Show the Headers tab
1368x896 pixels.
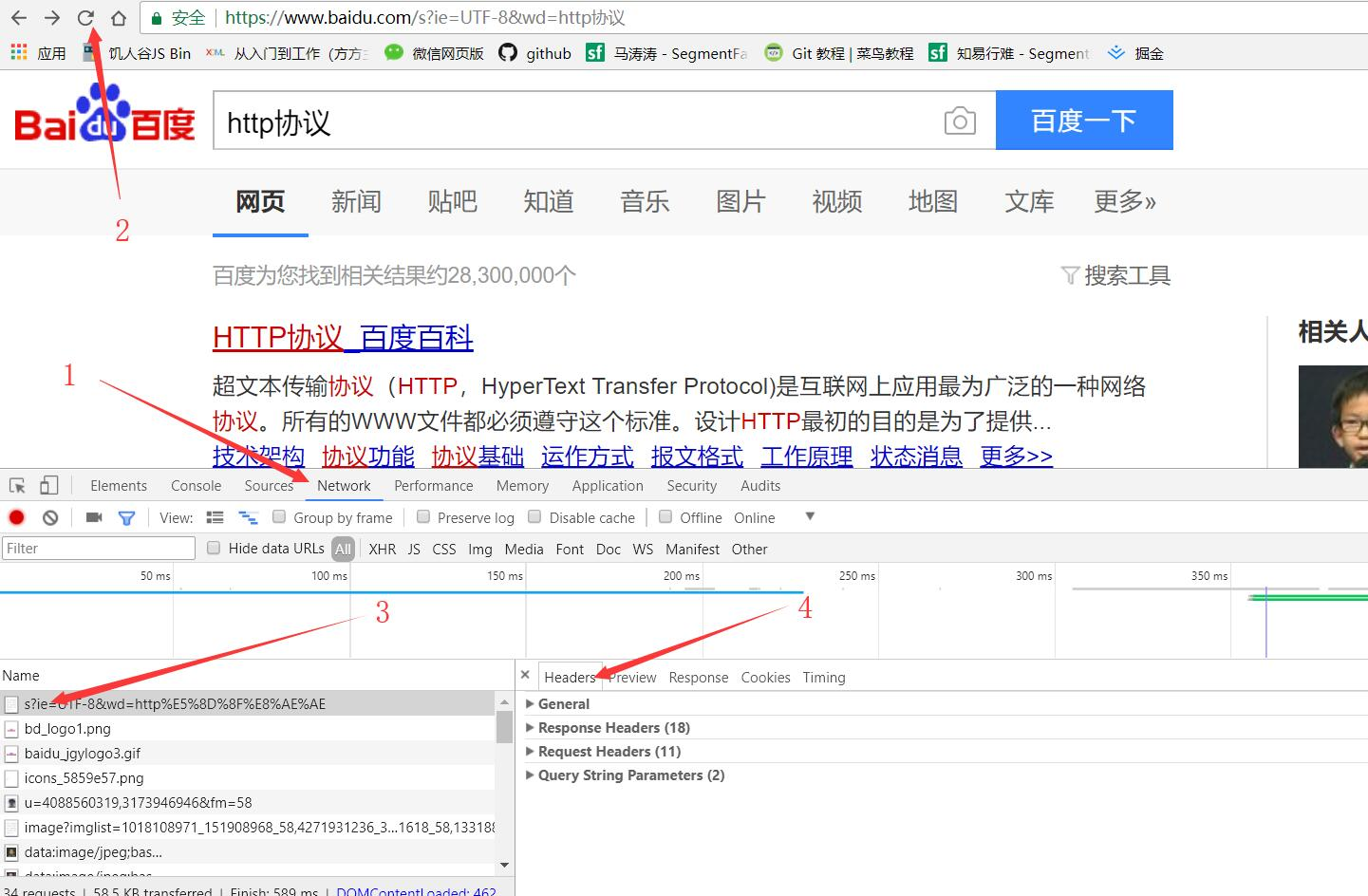point(570,678)
